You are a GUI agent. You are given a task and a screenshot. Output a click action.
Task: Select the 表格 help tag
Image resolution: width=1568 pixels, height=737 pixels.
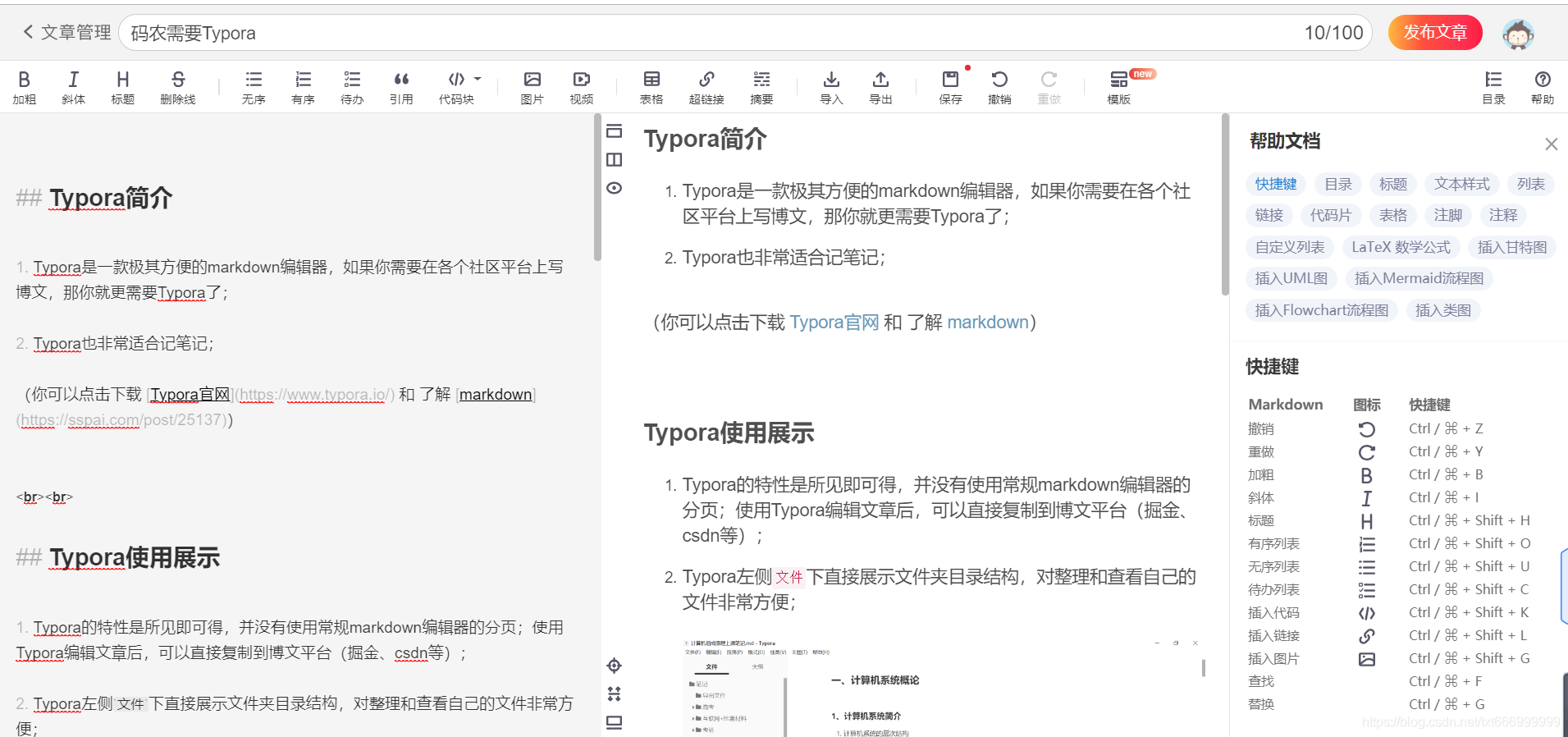[1393, 215]
